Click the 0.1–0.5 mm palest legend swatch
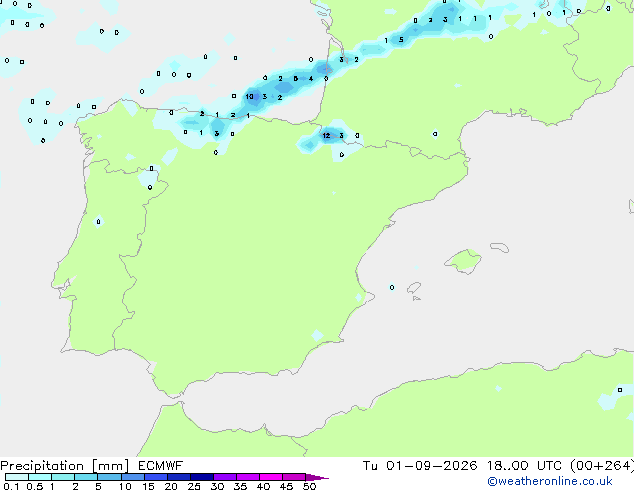 point(17,477)
